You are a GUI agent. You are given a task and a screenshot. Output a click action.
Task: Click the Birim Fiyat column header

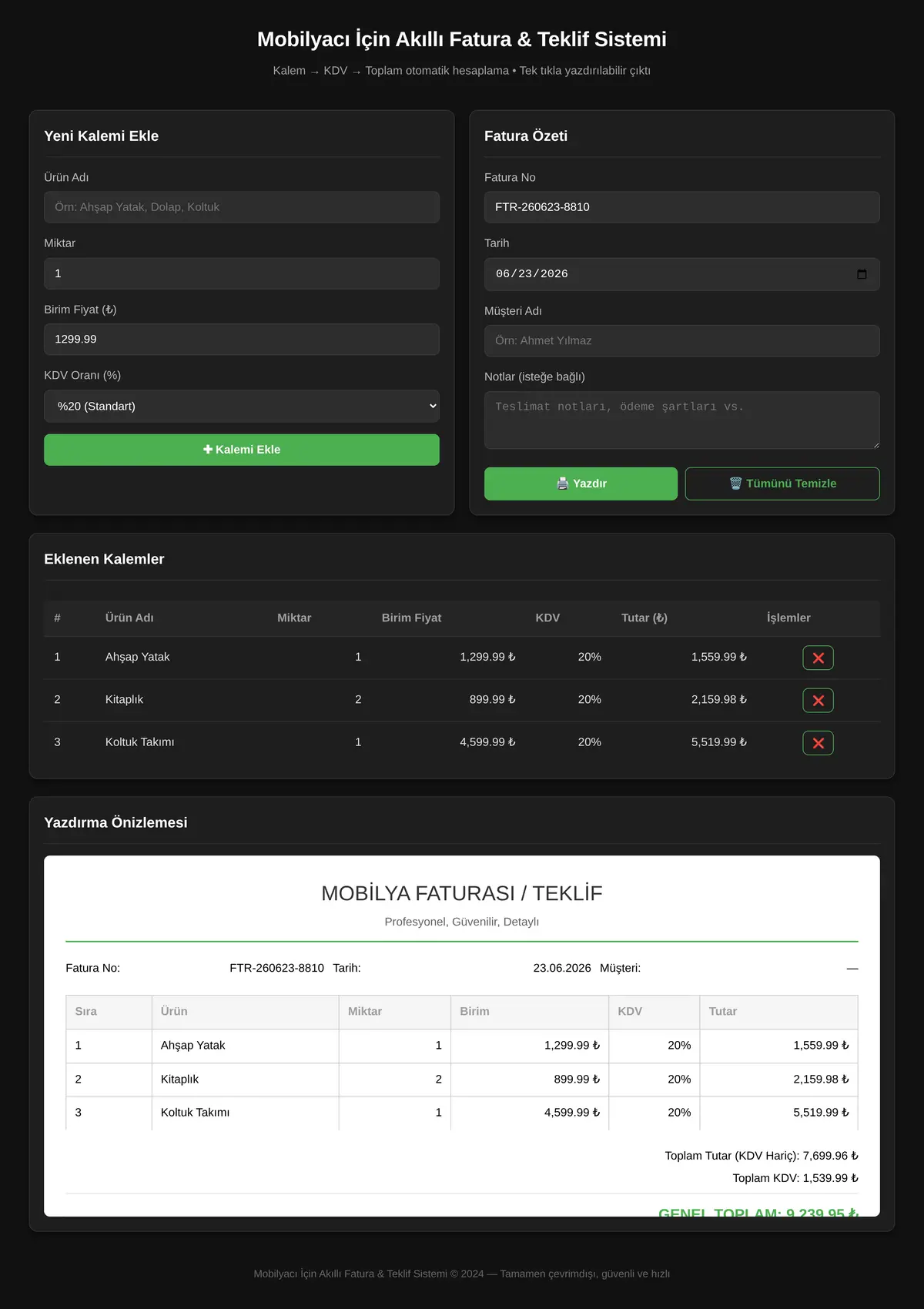411,618
